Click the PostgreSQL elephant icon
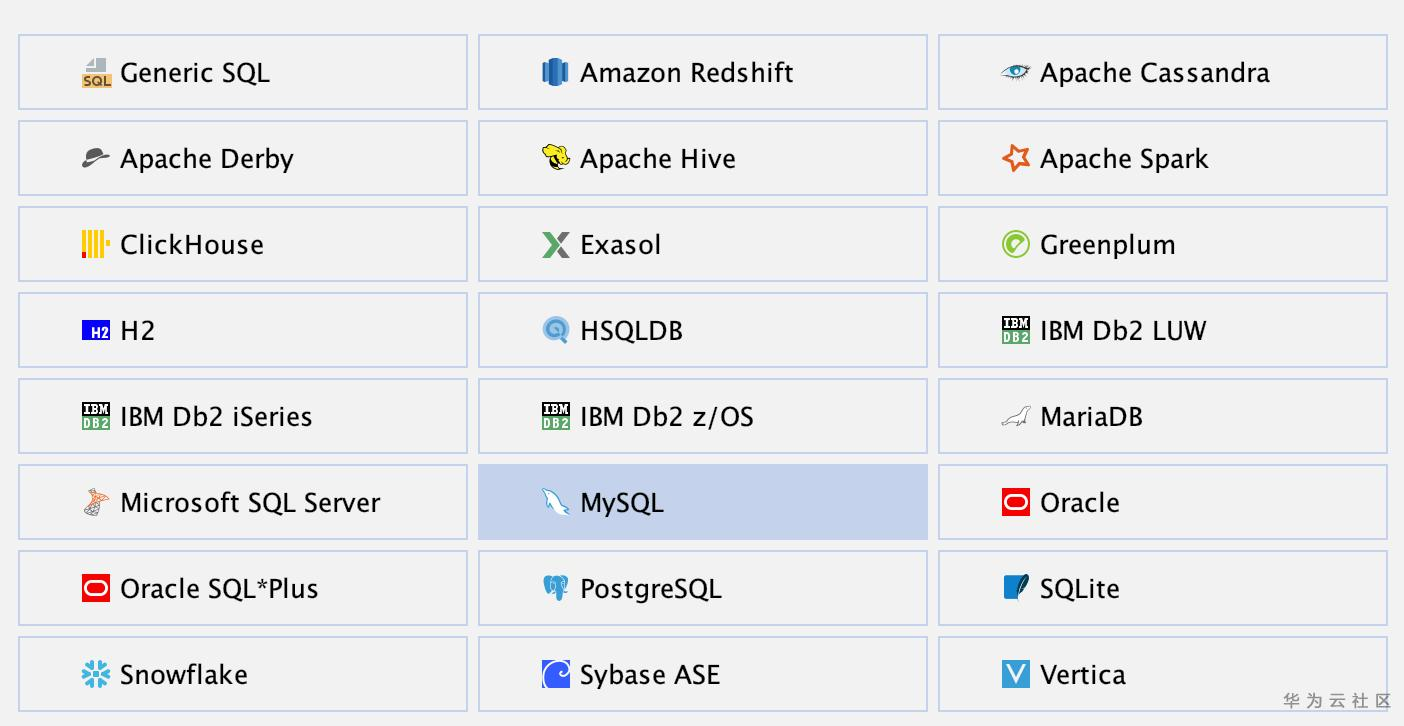This screenshot has width=1404, height=726. [x=555, y=588]
